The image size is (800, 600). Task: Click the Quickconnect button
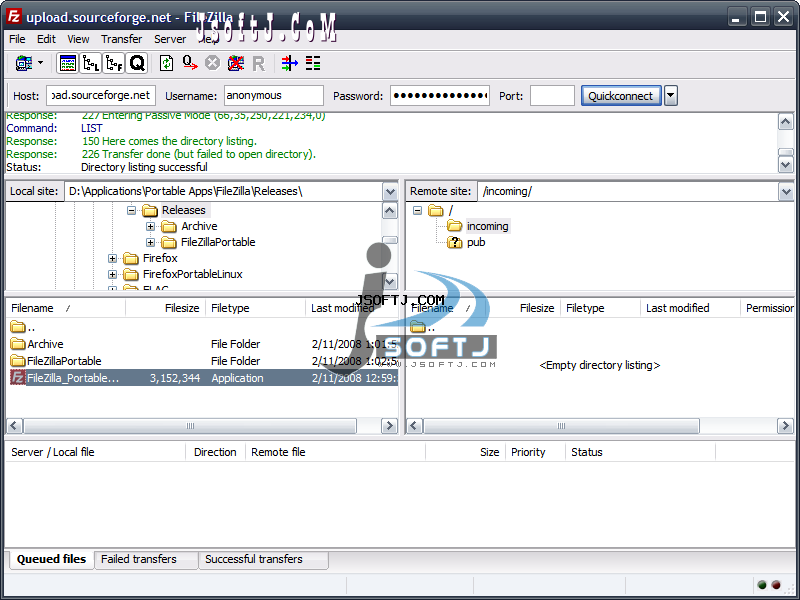[621, 95]
